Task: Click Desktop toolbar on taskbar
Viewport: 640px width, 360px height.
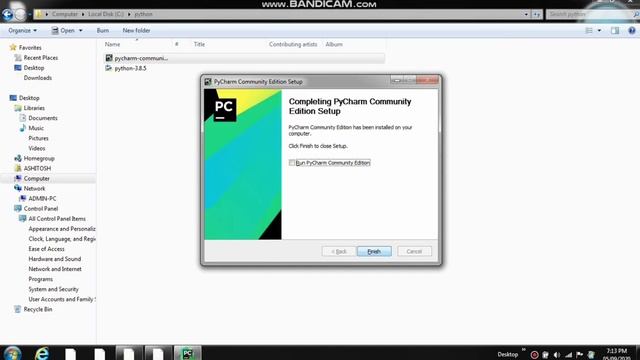Action: pyautogui.click(x=507, y=354)
